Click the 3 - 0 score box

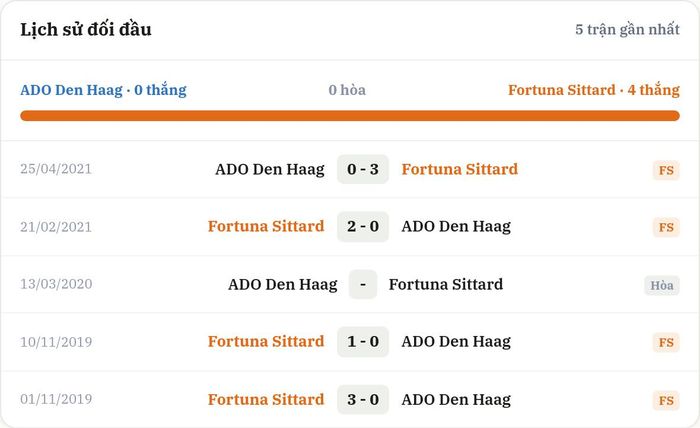pos(362,399)
